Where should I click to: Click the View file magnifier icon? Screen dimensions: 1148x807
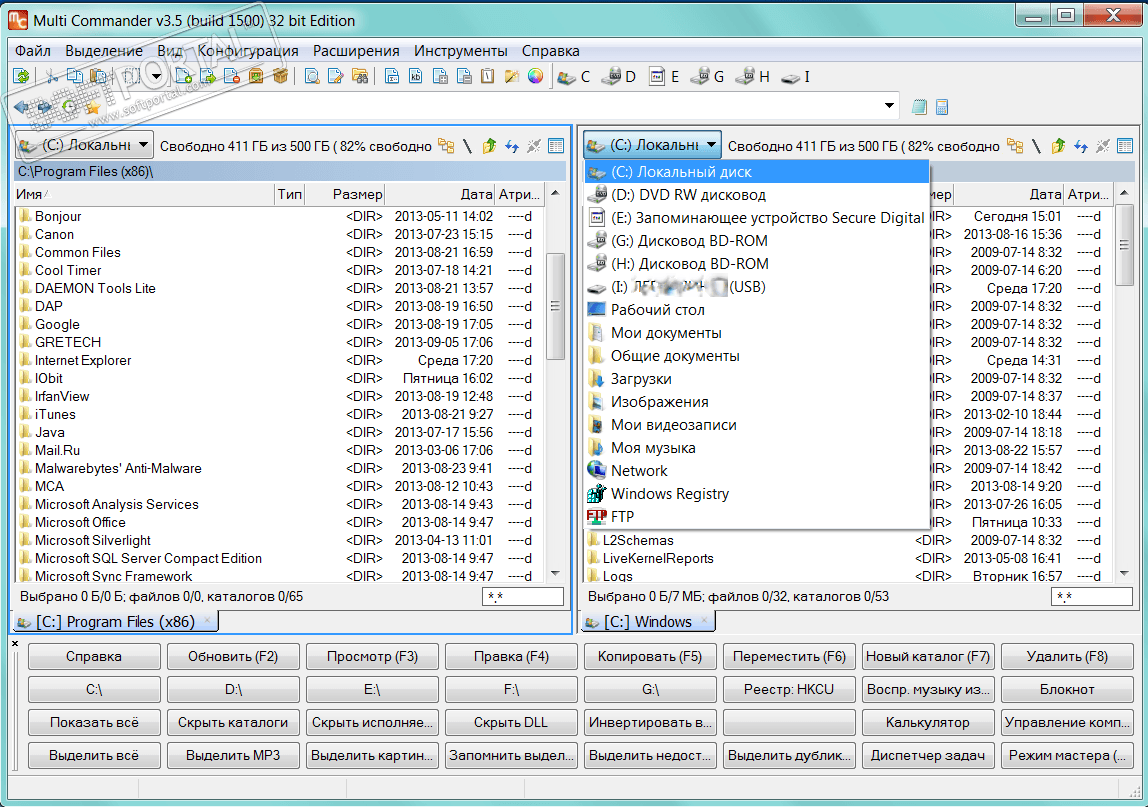312,76
